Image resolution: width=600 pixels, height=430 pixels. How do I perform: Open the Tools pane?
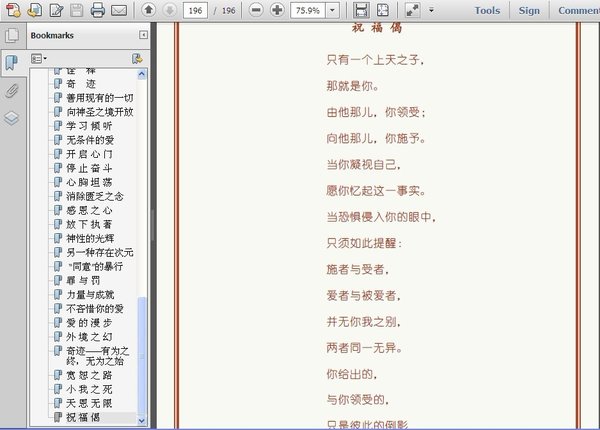487,10
